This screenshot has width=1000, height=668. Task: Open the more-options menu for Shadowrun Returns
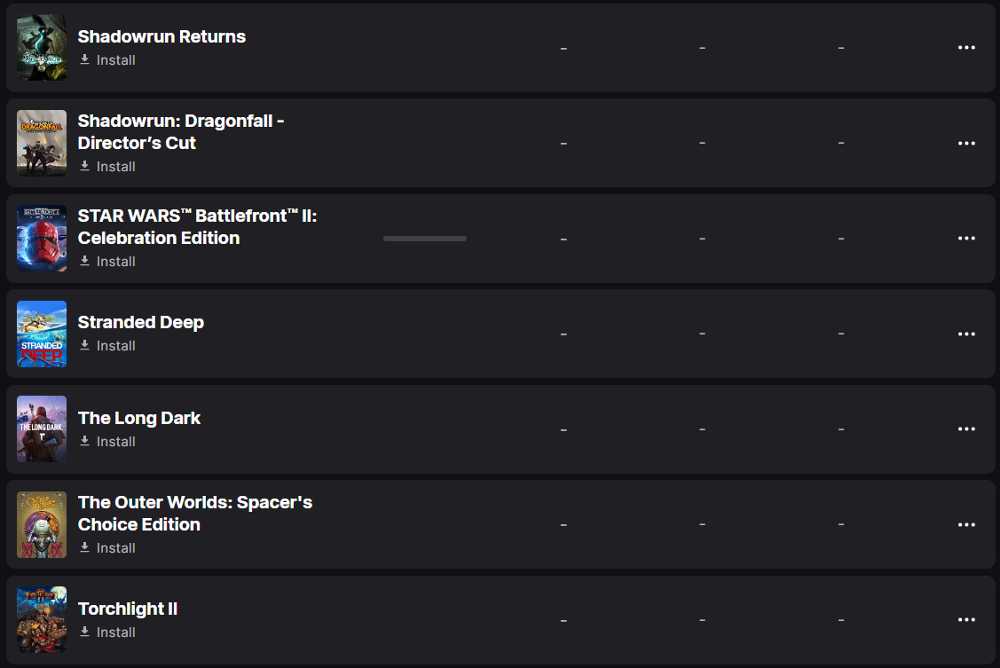pos(966,47)
